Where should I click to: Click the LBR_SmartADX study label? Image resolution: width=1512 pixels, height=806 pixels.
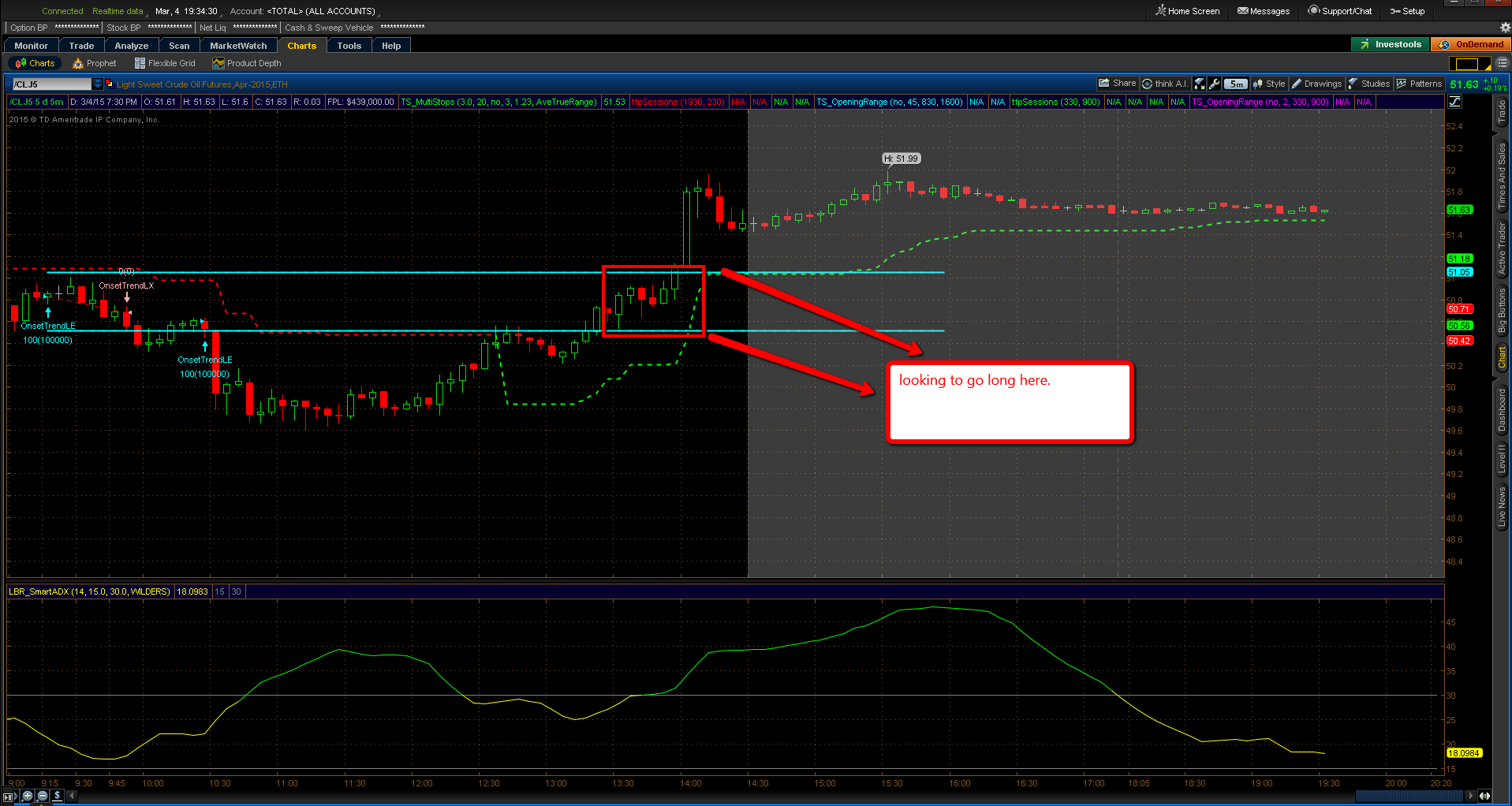point(89,591)
